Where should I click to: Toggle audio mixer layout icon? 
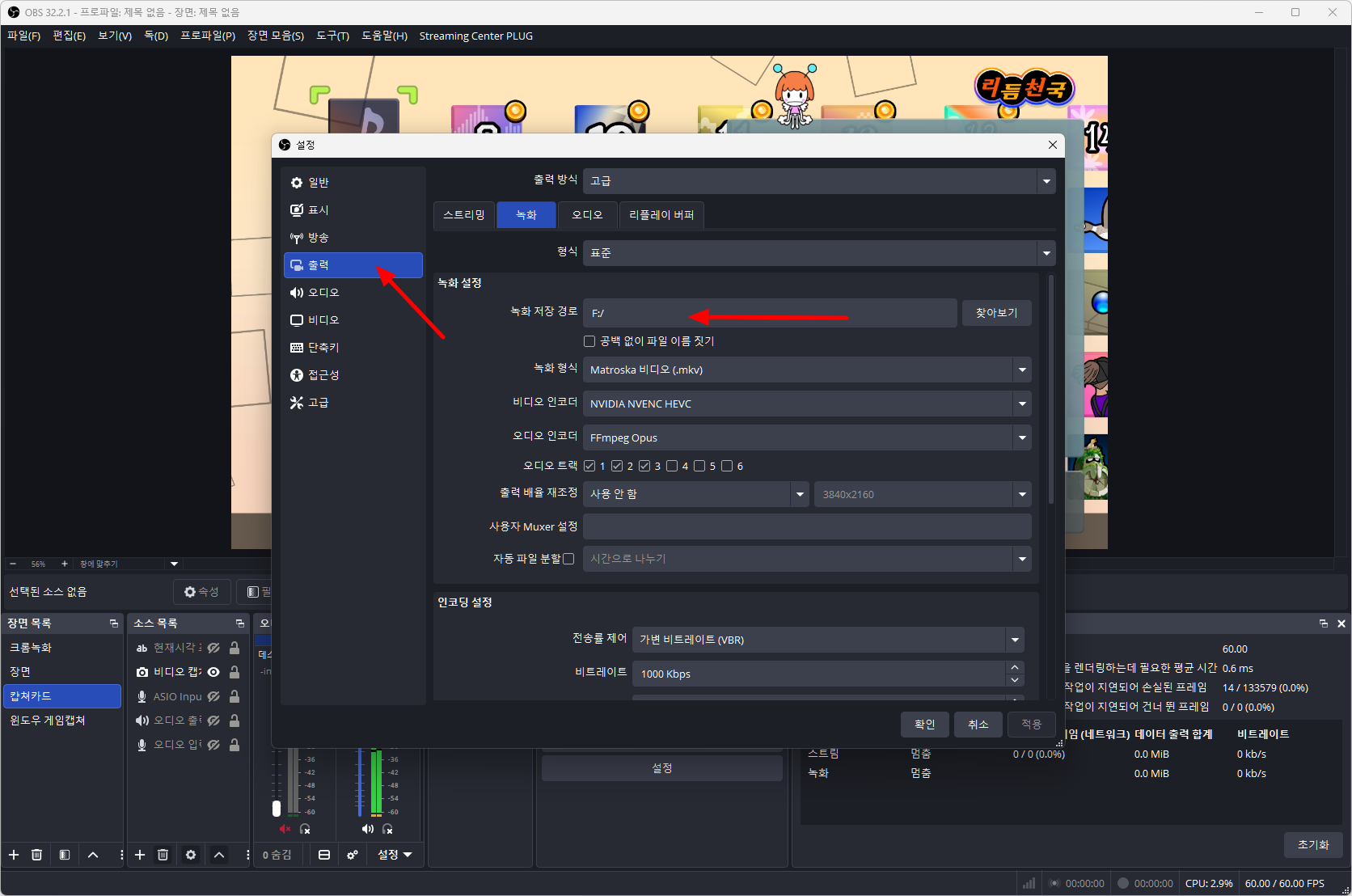tap(324, 855)
